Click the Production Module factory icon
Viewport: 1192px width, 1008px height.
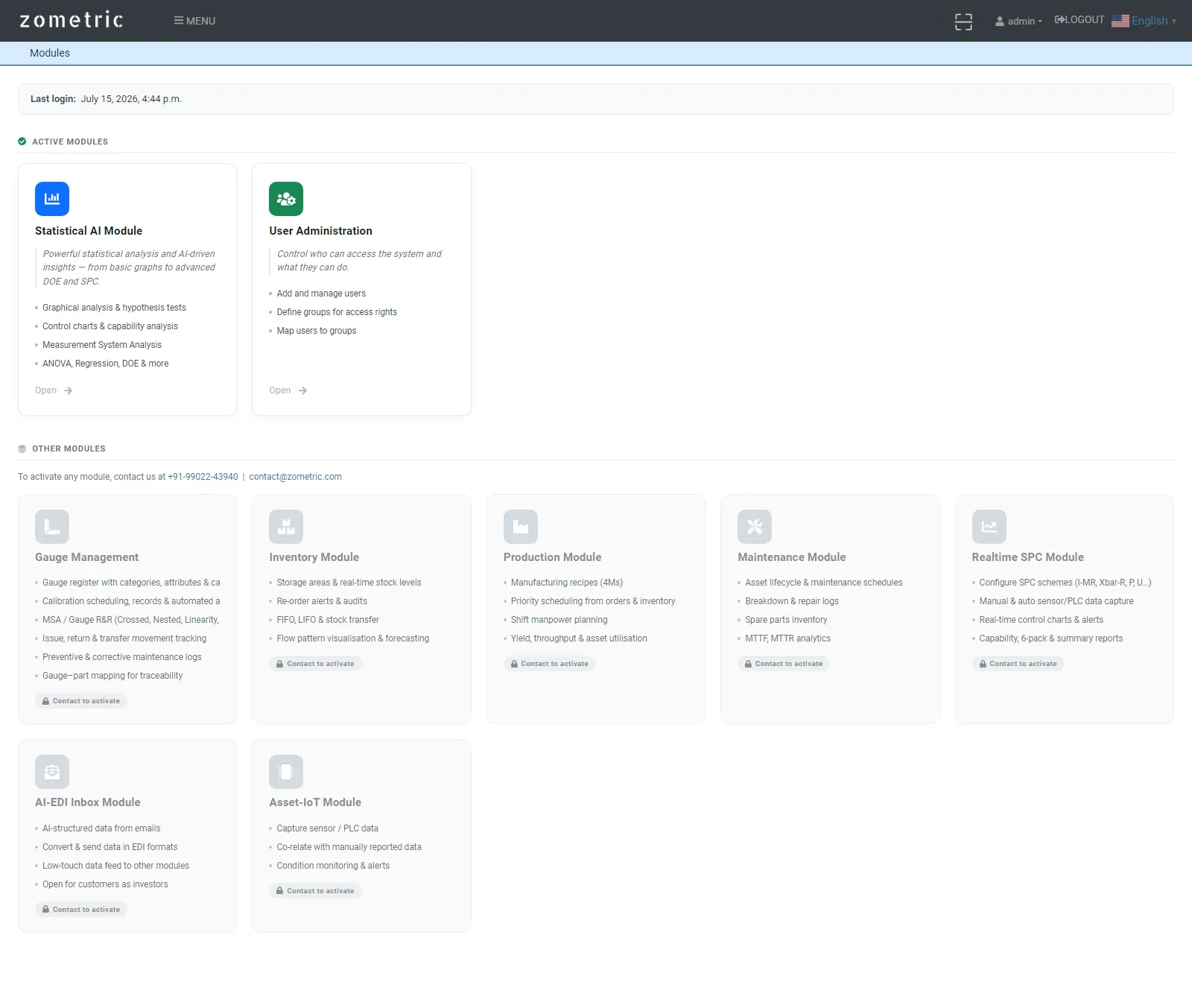pos(521,527)
